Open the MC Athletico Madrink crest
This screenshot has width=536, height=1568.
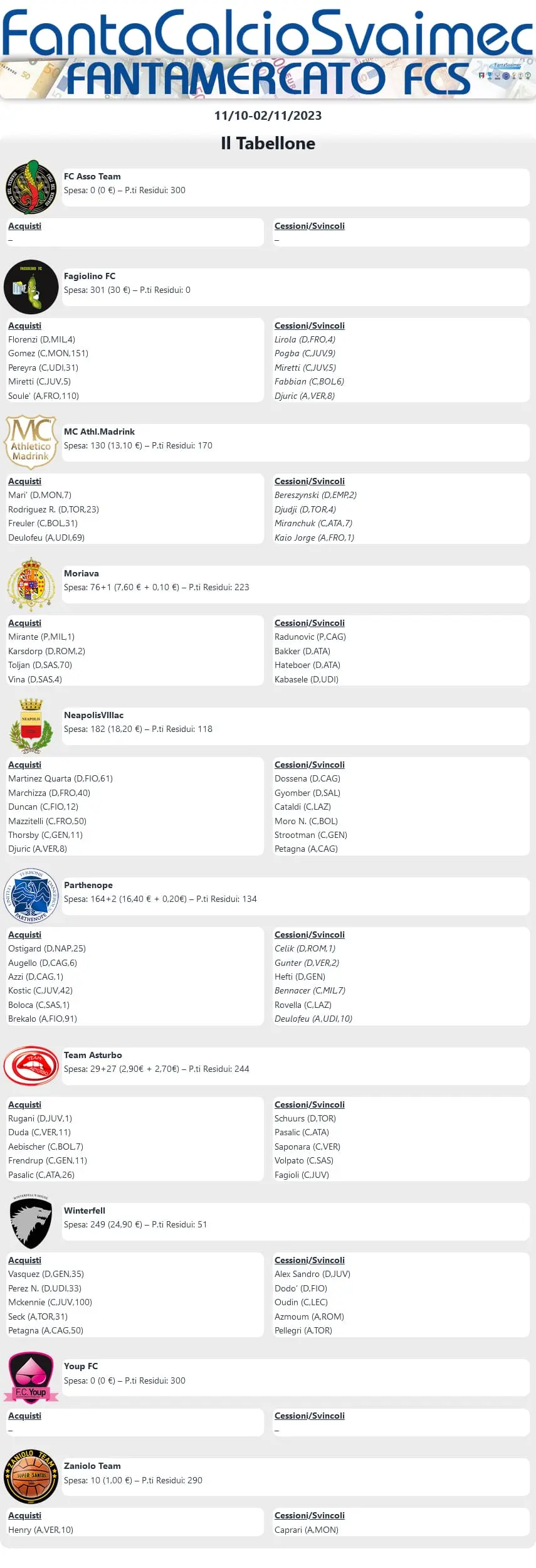pos(31,442)
